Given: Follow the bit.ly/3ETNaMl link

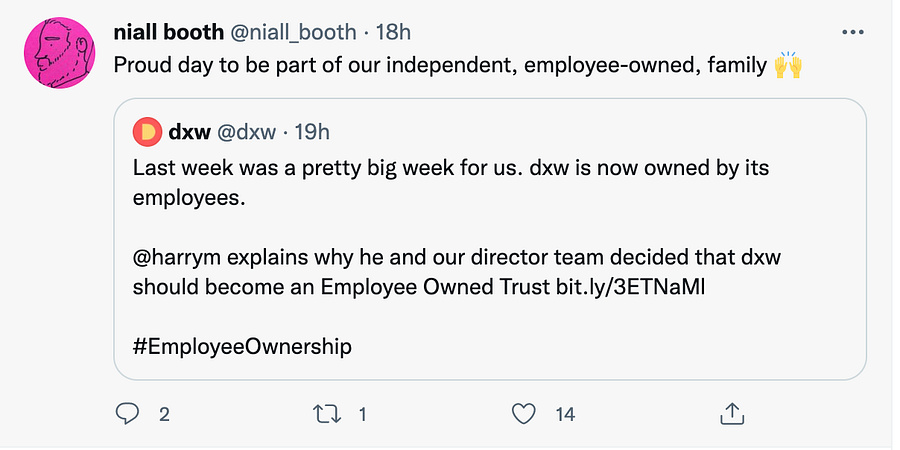Looking at the screenshot, I should [630, 287].
